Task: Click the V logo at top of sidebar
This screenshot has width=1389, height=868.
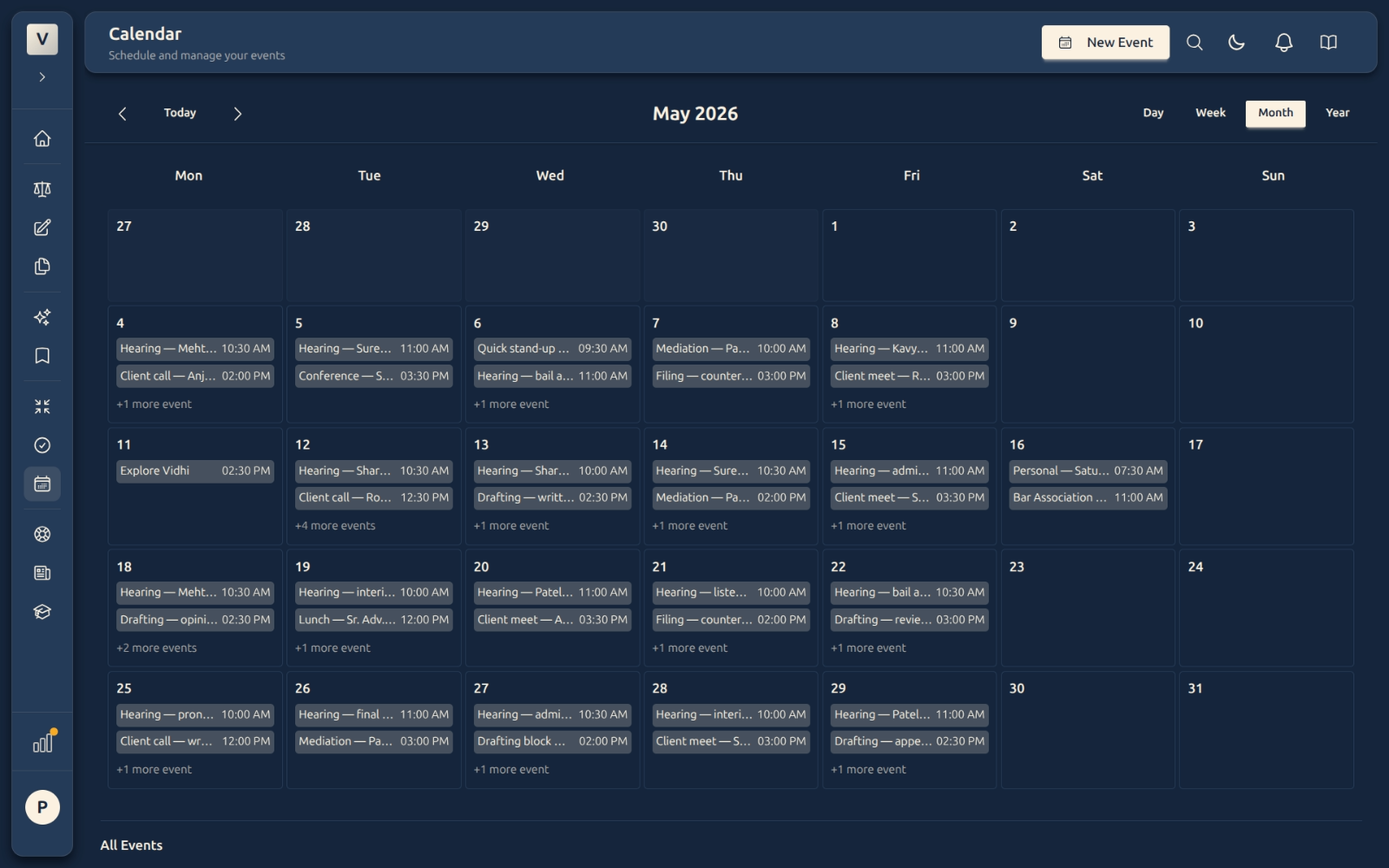Action: coord(42,39)
